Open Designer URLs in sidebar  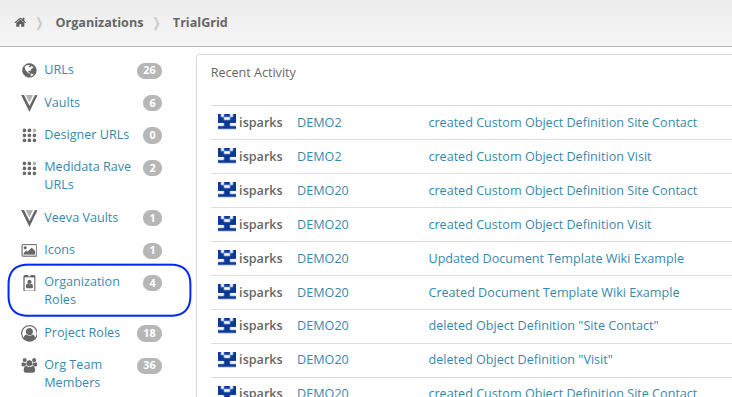click(87, 135)
